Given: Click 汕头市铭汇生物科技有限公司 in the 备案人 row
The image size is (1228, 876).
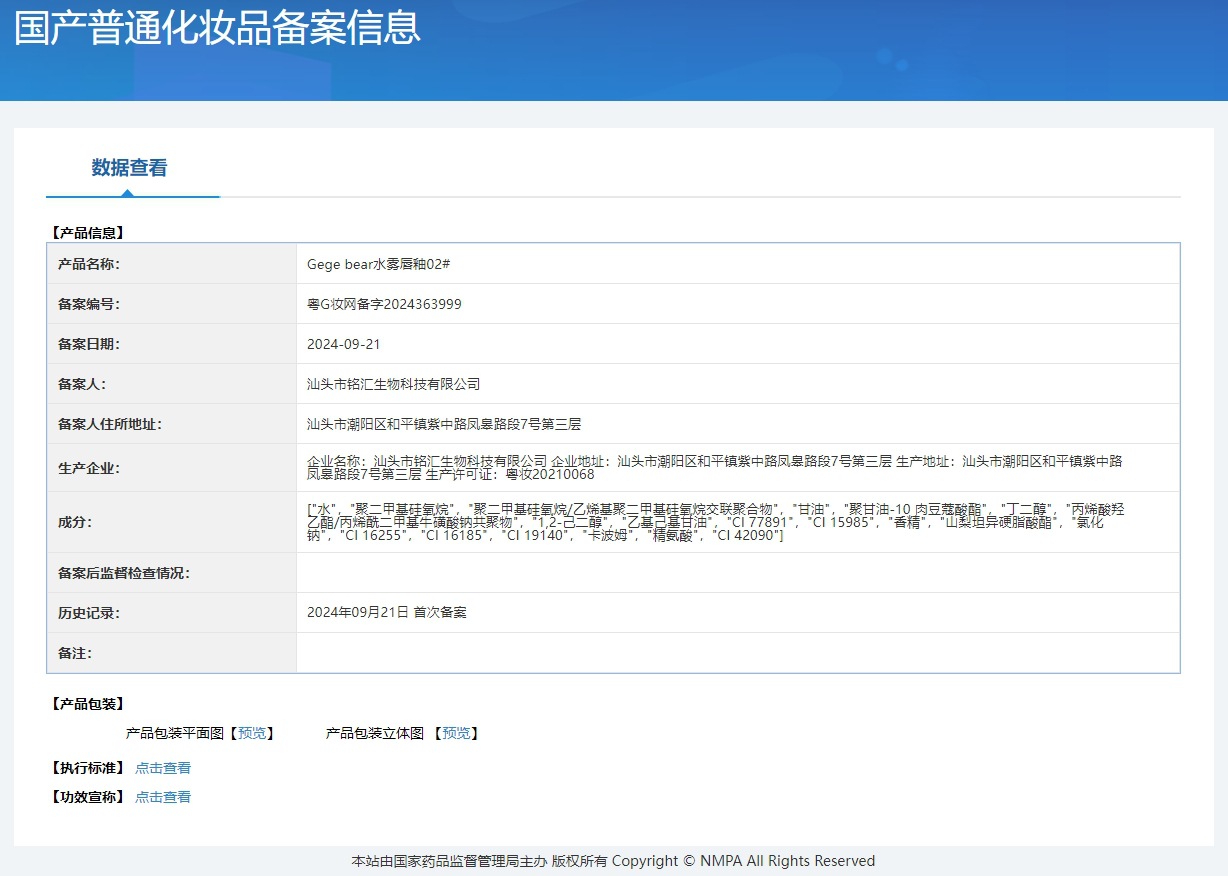Looking at the screenshot, I should (x=393, y=384).
